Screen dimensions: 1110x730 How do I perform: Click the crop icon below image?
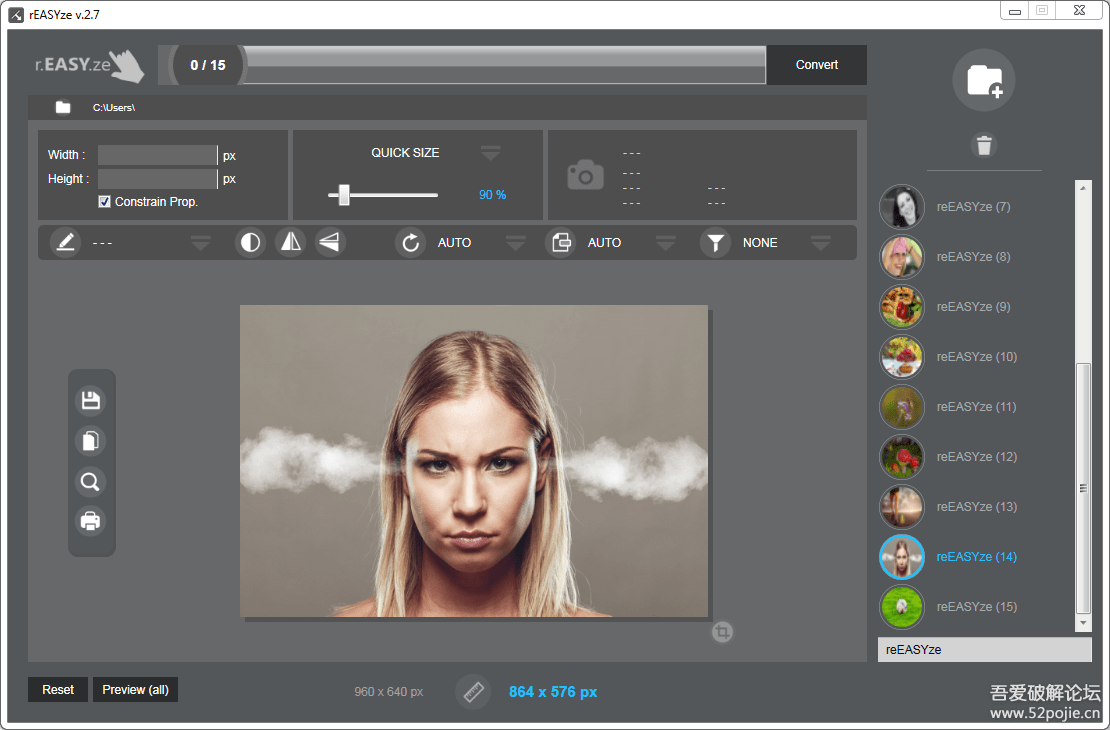point(723,632)
